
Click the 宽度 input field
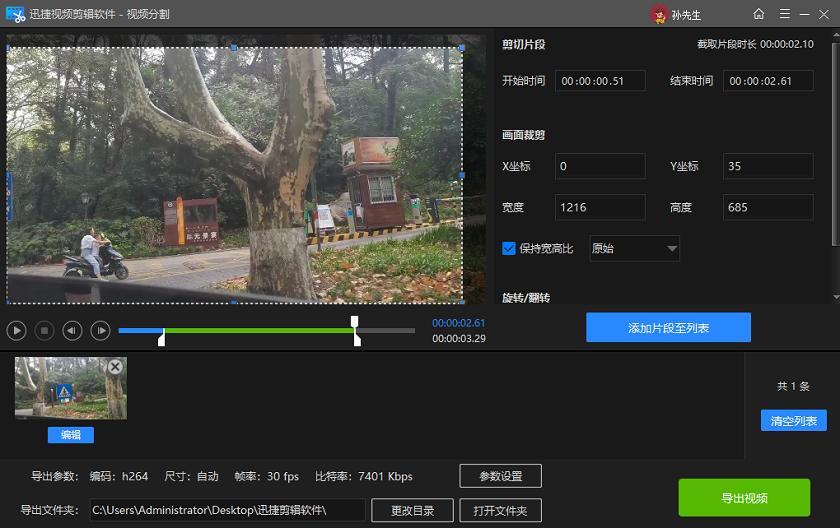click(600, 207)
